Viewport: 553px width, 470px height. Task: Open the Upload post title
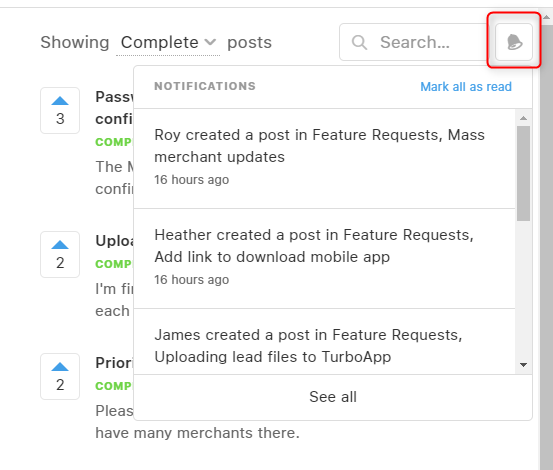click(x=115, y=241)
